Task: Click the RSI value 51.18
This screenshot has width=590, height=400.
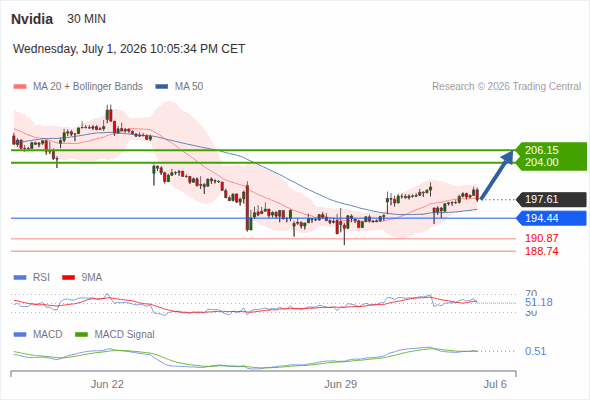Action: point(539,302)
